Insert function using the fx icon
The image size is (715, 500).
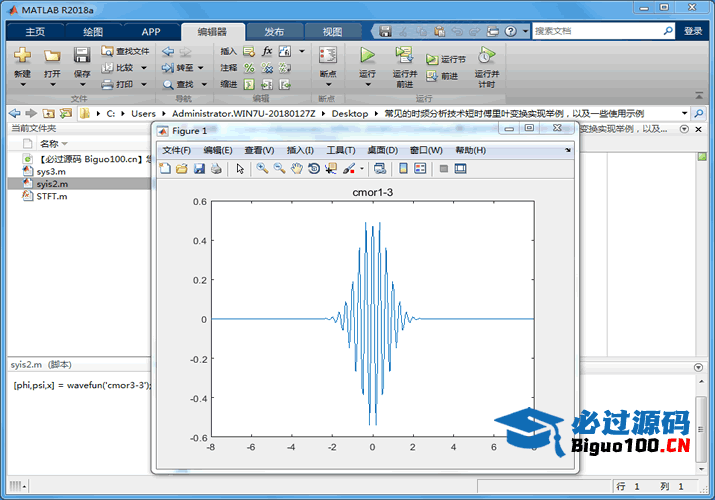[267, 52]
